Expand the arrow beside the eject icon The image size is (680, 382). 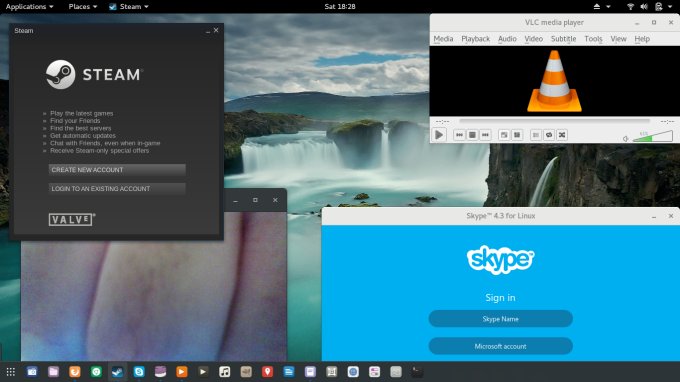[608, 7]
